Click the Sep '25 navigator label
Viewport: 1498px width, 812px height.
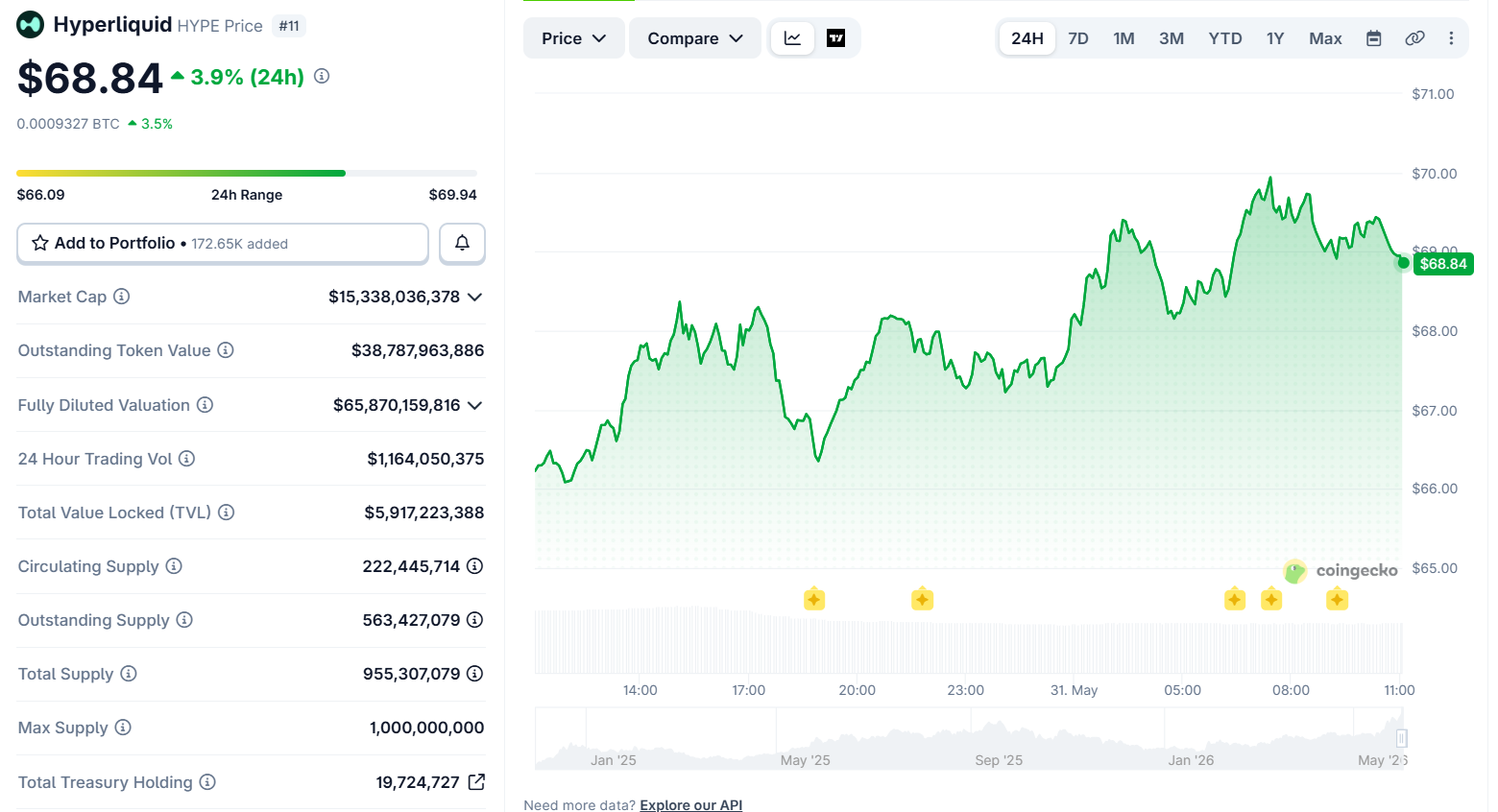click(999, 760)
